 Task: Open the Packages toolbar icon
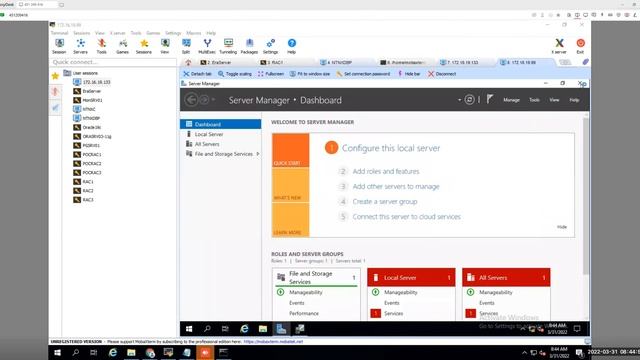(x=249, y=46)
